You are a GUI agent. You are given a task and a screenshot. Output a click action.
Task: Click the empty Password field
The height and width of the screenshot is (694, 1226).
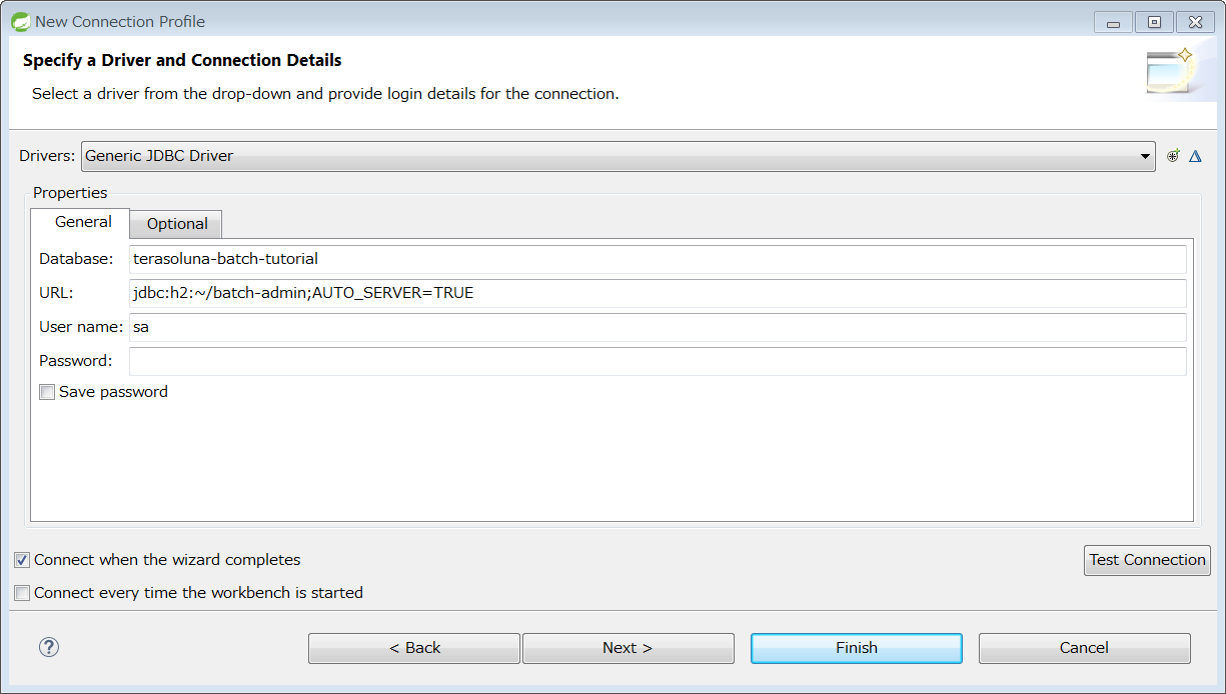tap(658, 361)
